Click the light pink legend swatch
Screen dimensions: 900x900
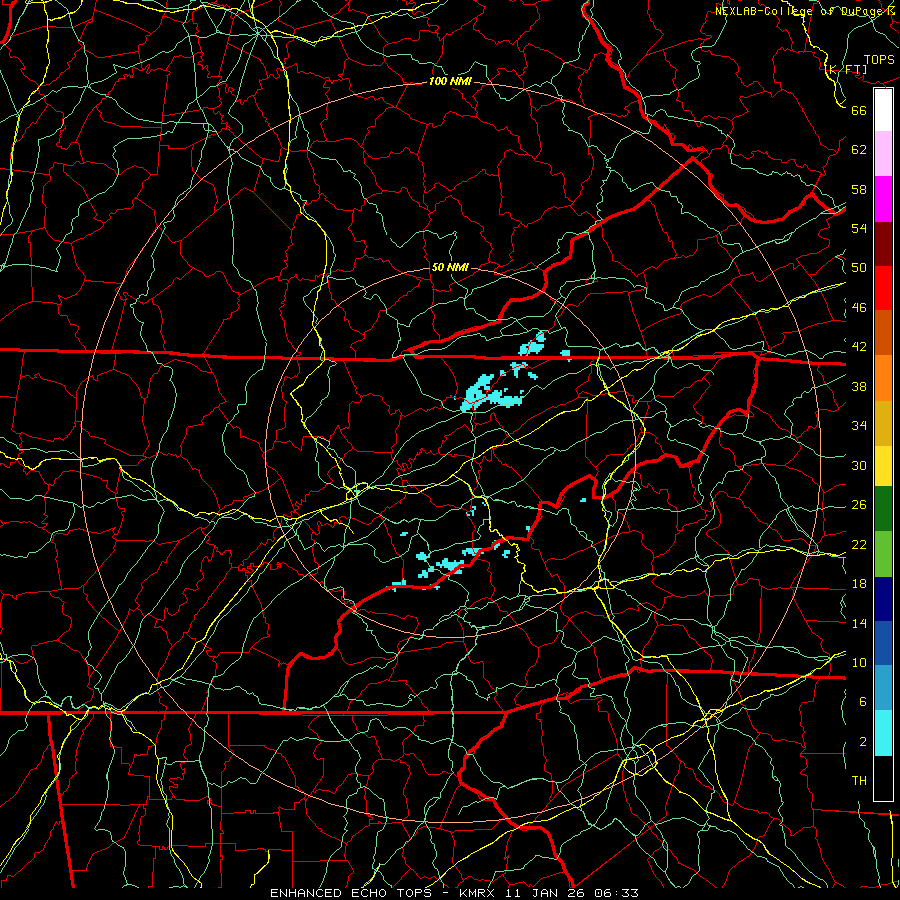[x=883, y=154]
